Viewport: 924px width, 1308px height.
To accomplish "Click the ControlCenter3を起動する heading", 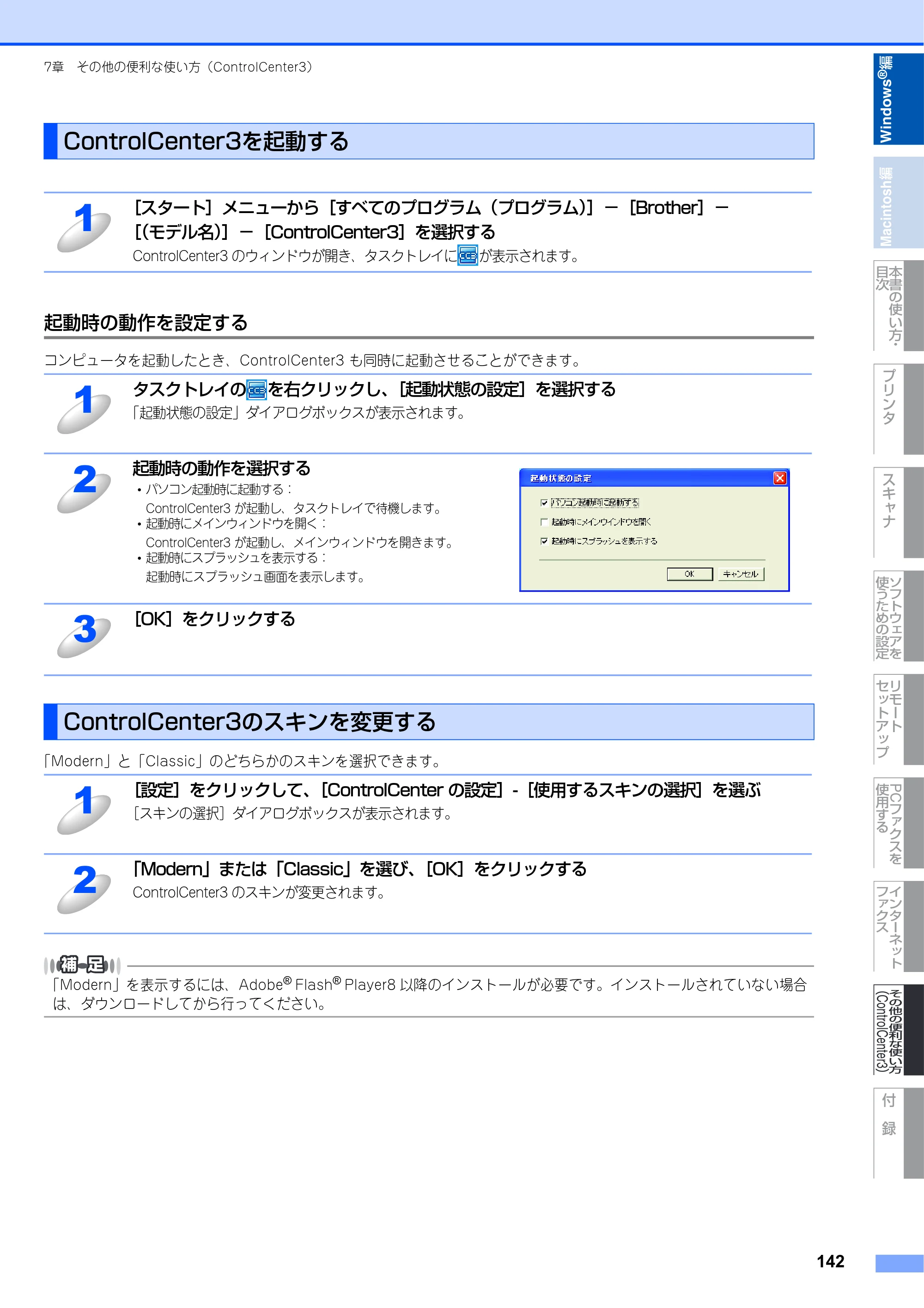I will coord(206,141).
